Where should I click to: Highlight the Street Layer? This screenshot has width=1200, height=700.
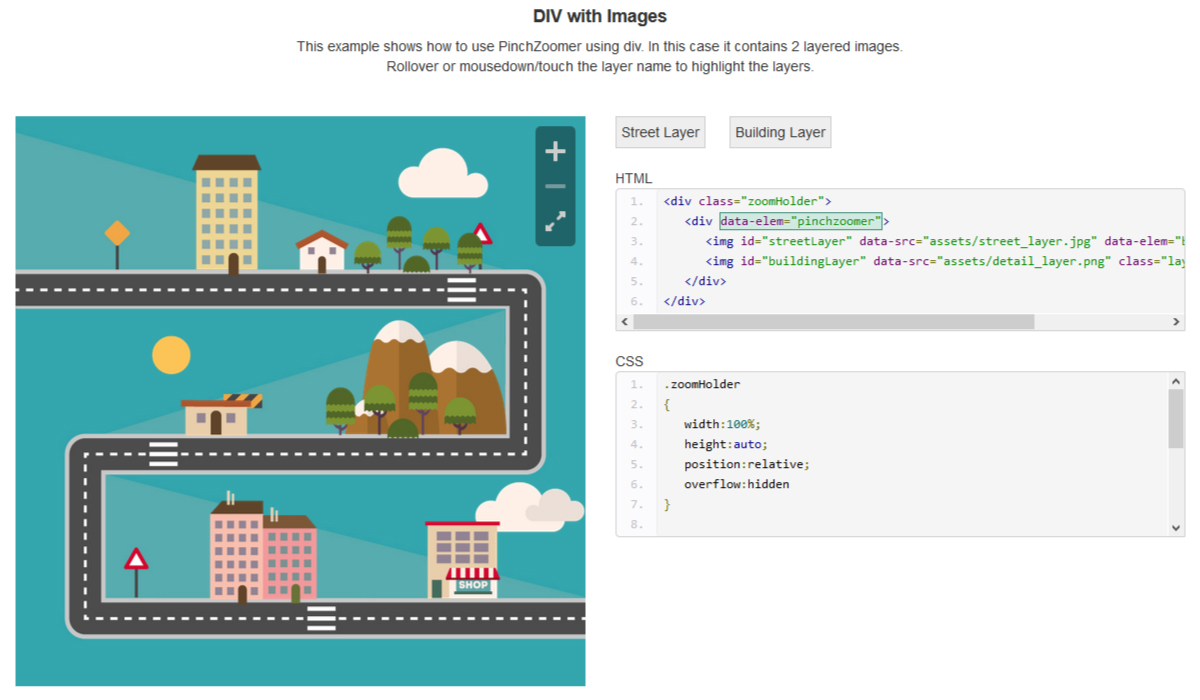pyautogui.click(x=660, y=132)
